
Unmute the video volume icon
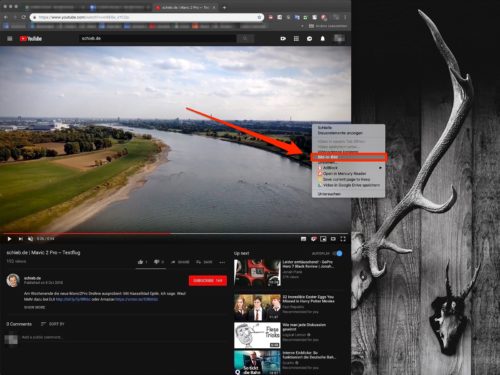point(30,239)
